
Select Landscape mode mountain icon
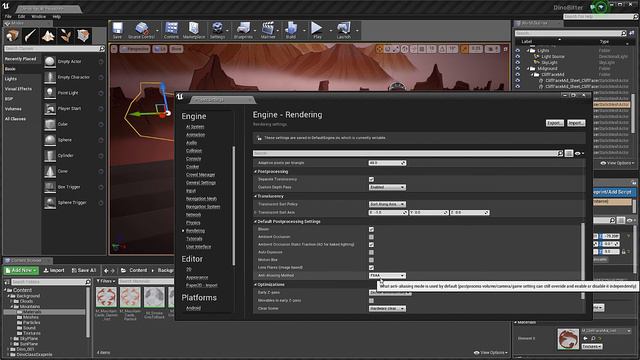point(48,36)
